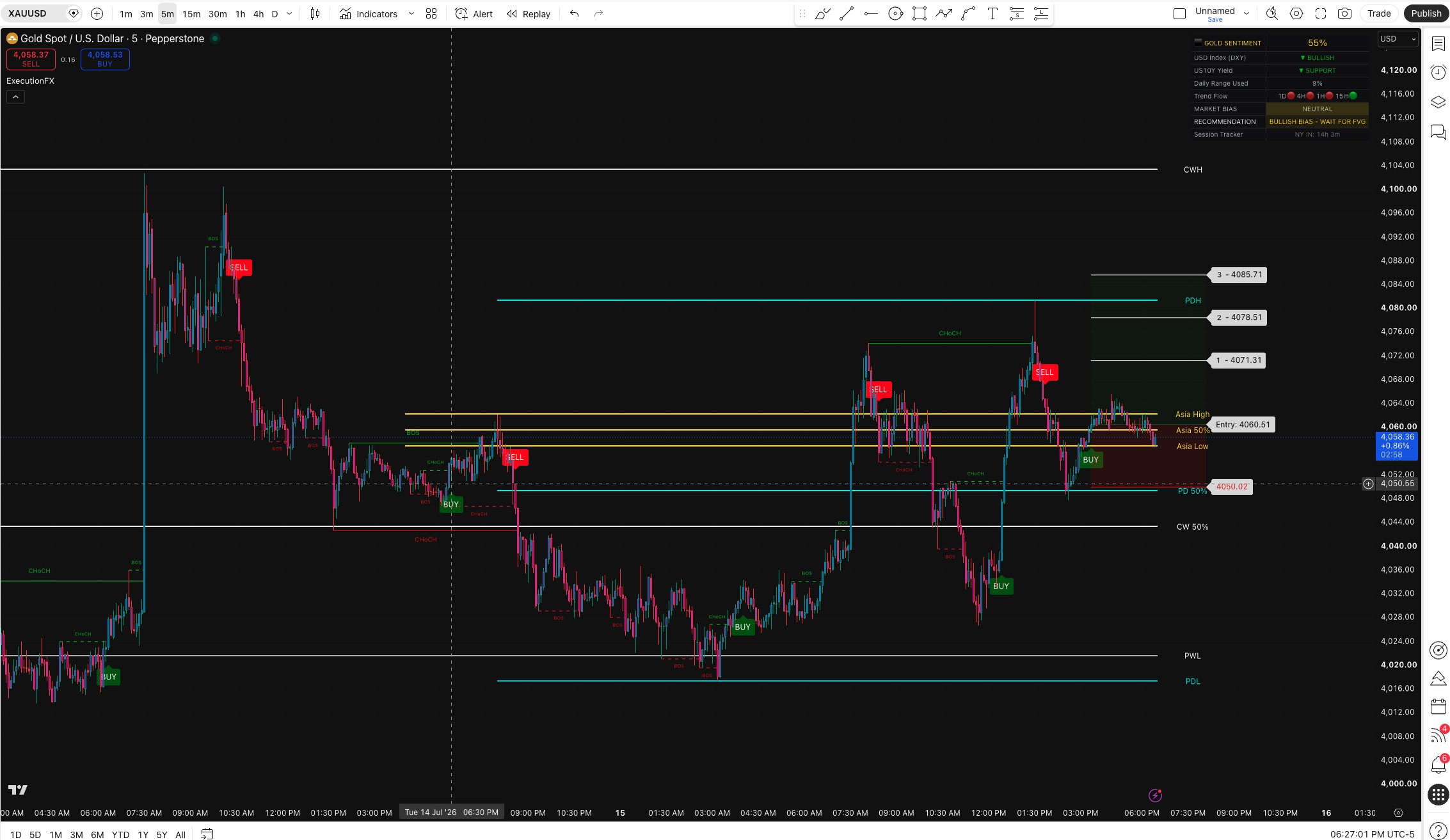Viewport: 1450px width, 840px height.
Task: Open the quick search icon
Action: click(1272, 13)
